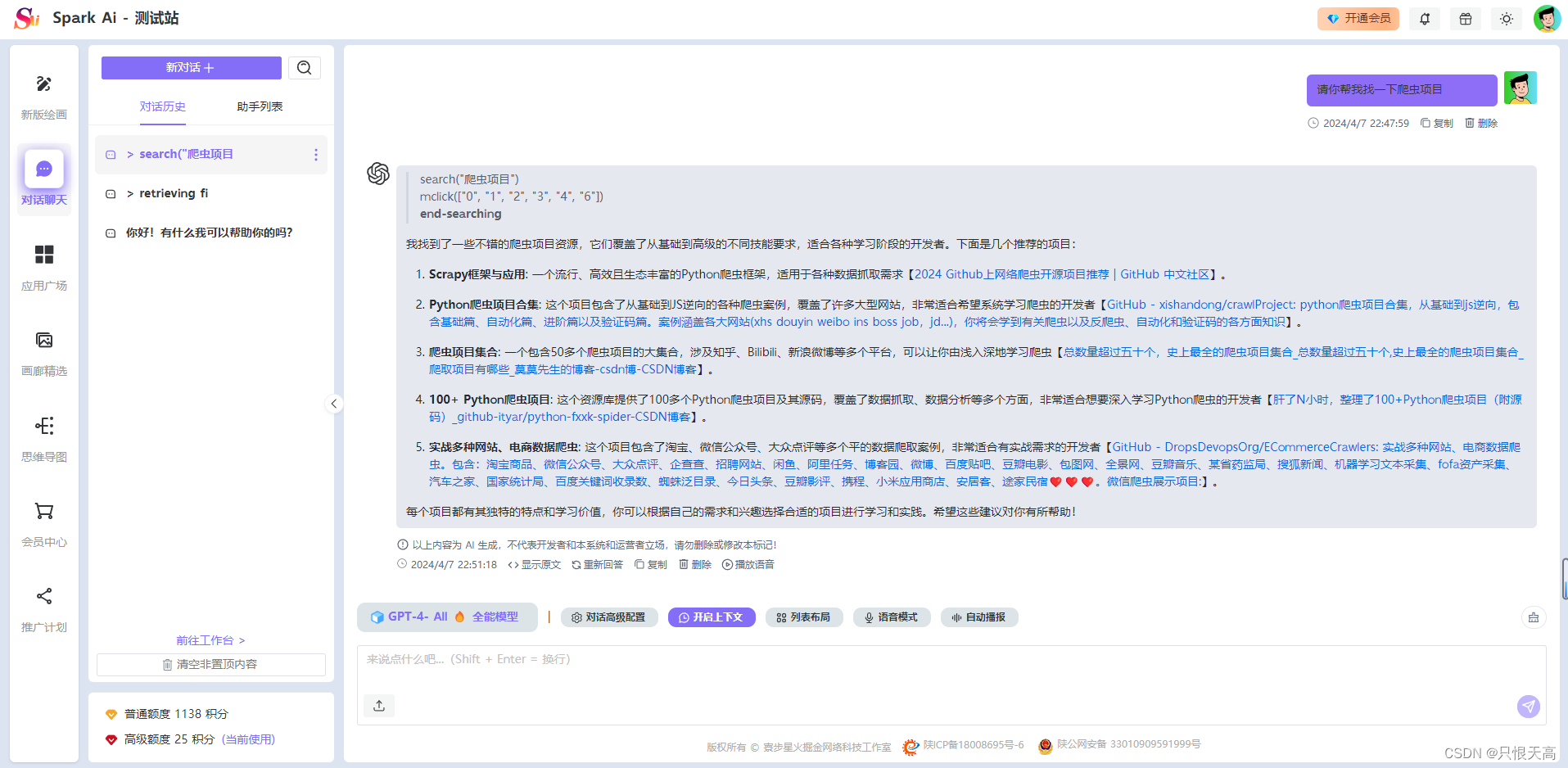Open 对话高级配置 settings

(x=609, y=617)
